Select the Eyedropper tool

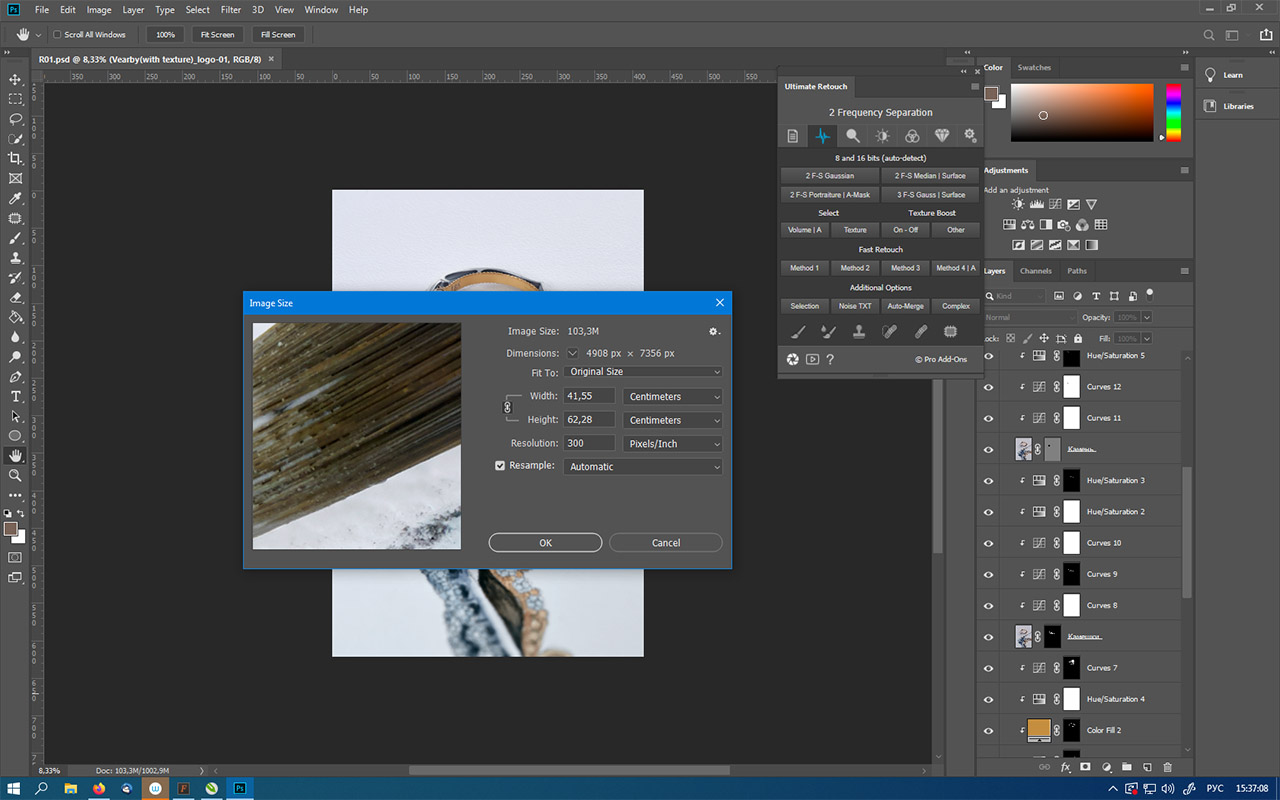tap(15, 199)
